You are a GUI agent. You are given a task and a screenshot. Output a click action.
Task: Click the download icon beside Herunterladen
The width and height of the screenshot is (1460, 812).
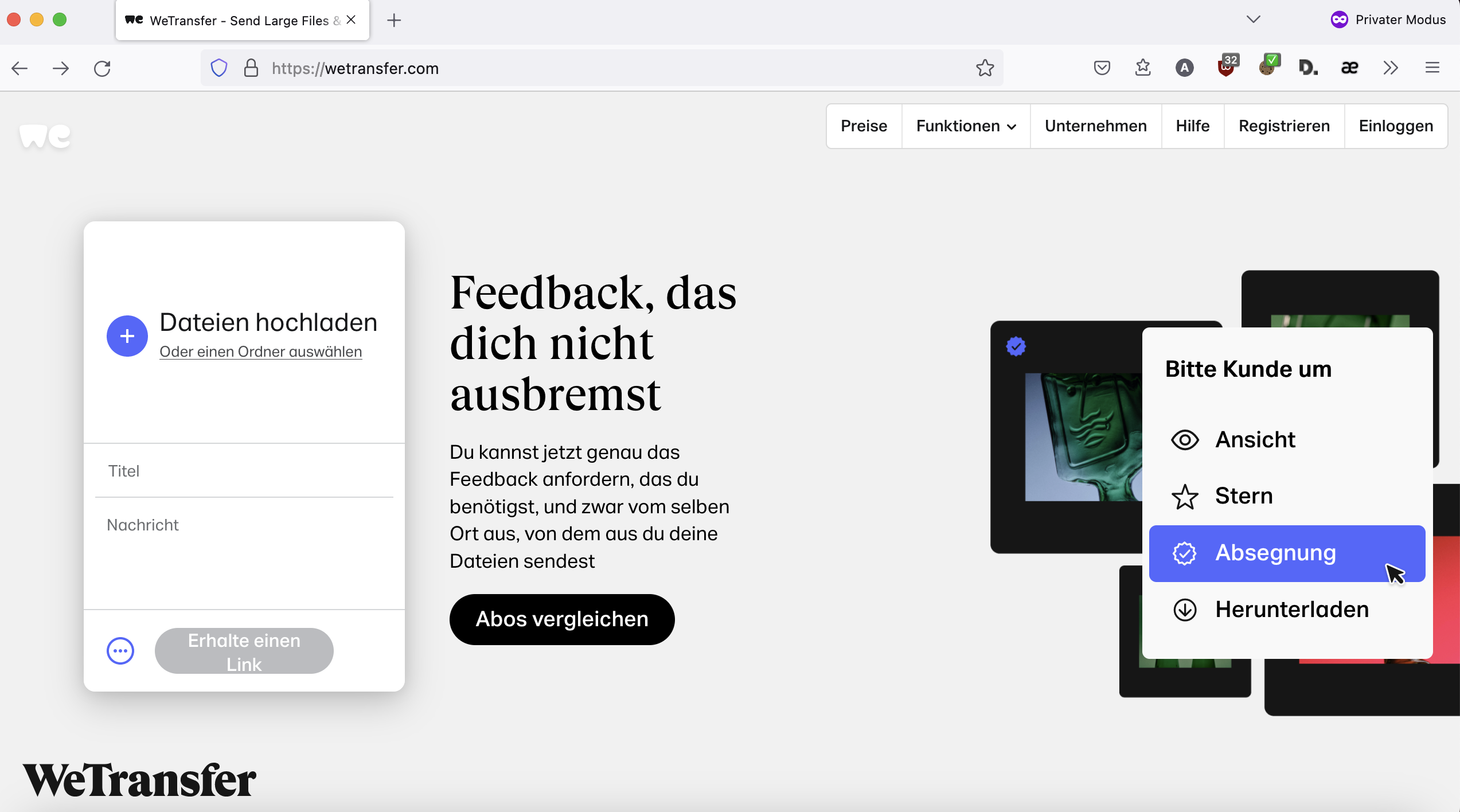(x=1185, y=610)
